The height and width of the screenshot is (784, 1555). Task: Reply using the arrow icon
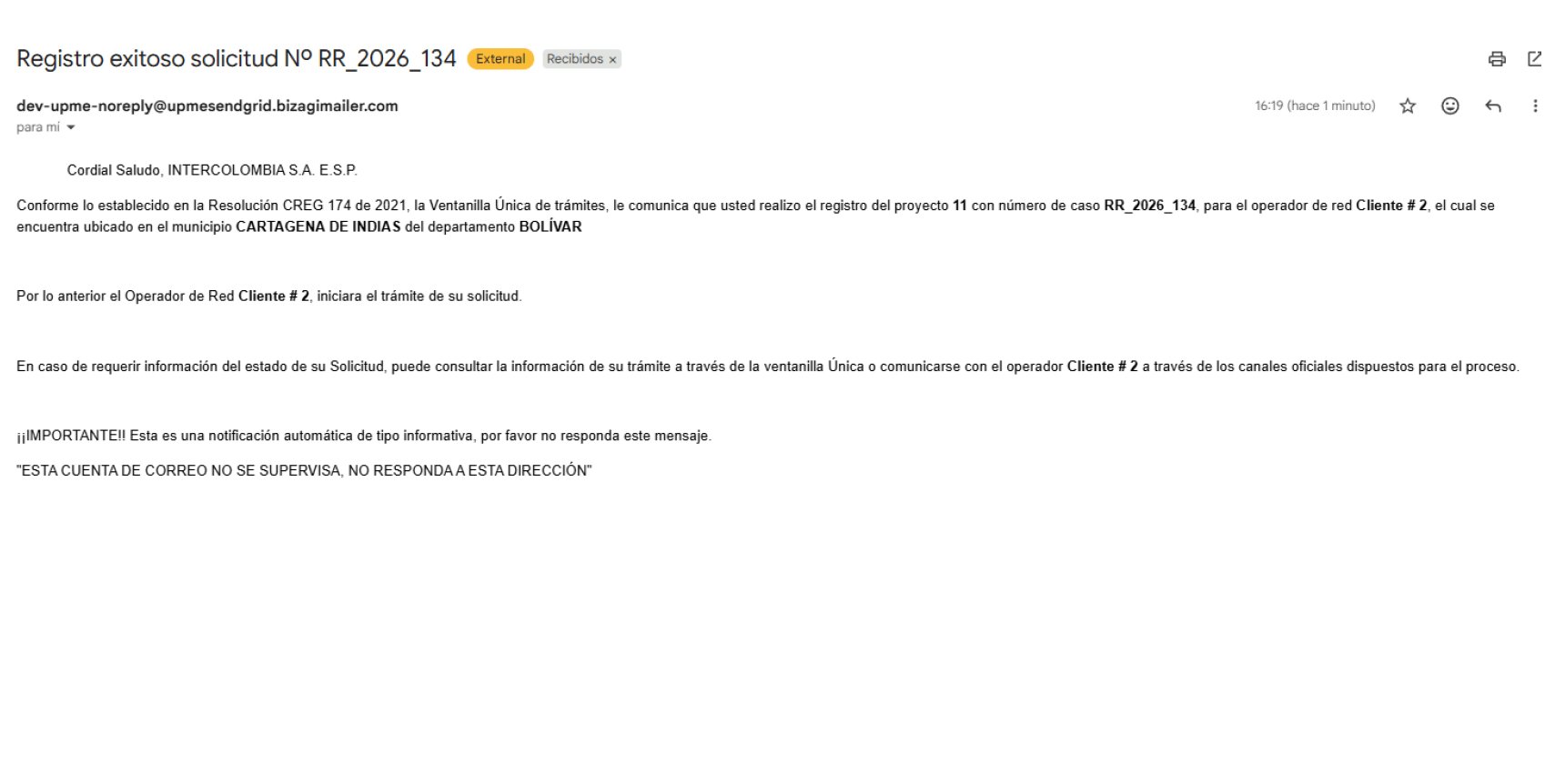point(1493,106)
